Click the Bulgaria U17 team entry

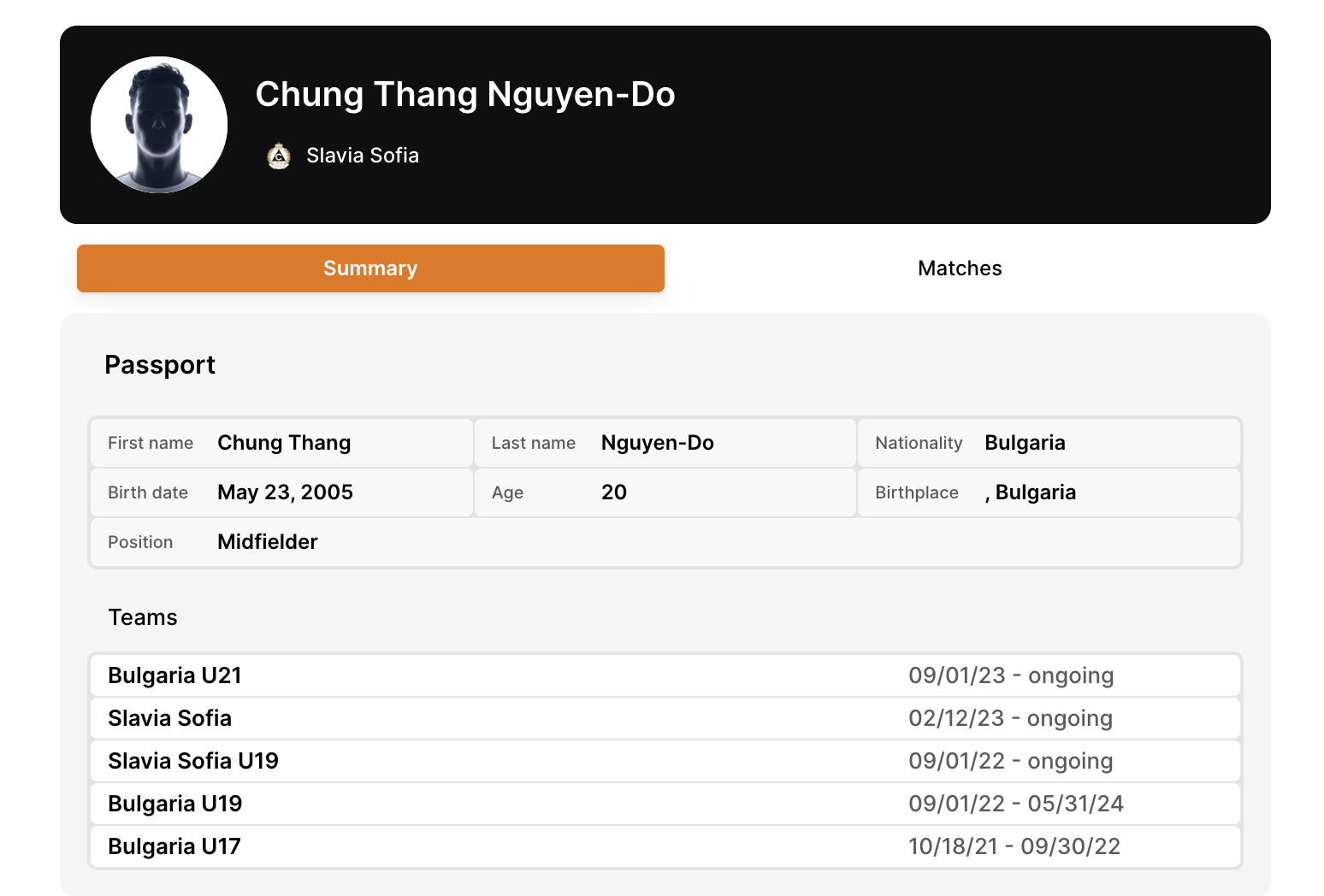174,846
